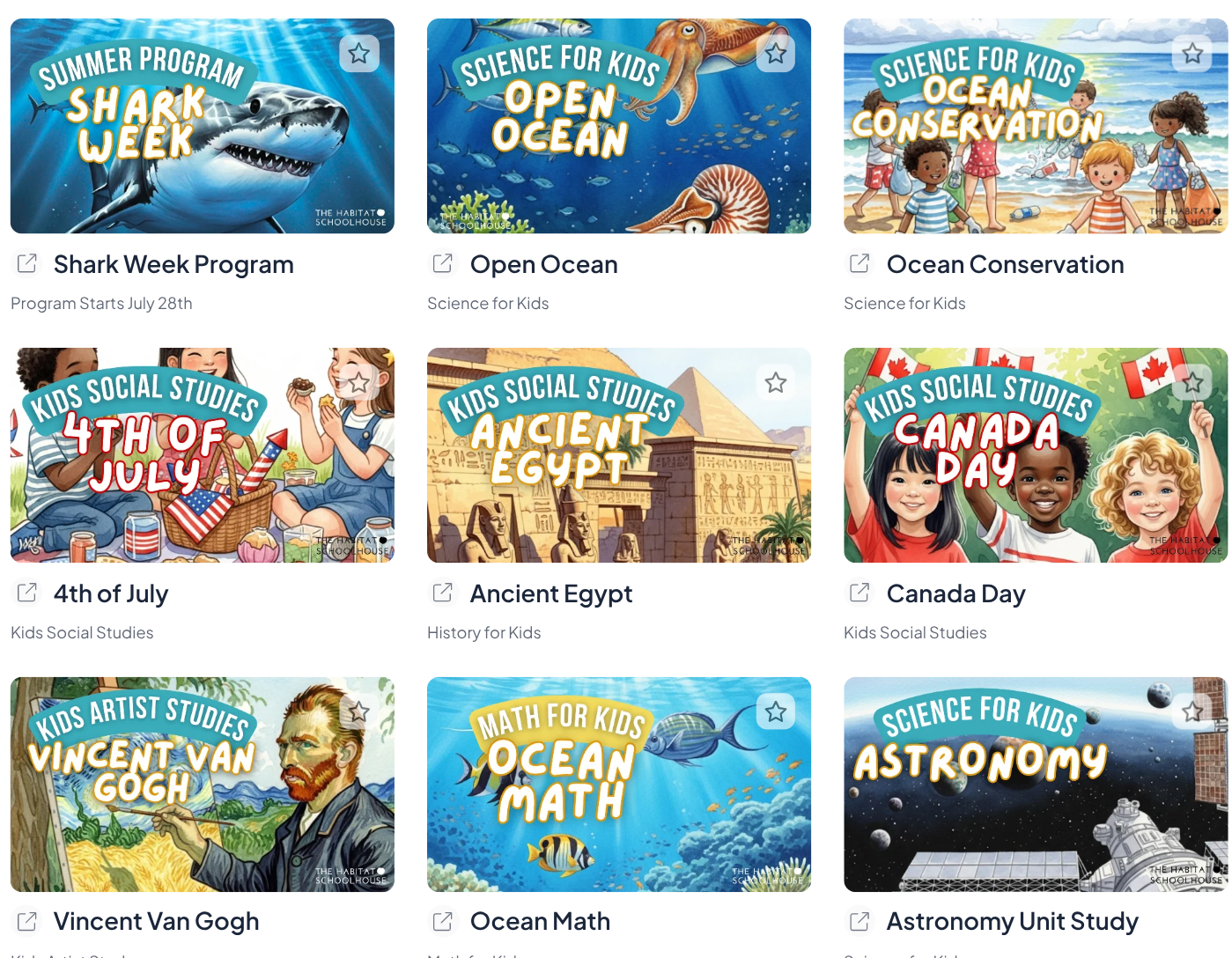Click star icon on Ocean Math card
Image resolution: width=1232 pixels, height=958 pixels.
(x=776, y=711)
